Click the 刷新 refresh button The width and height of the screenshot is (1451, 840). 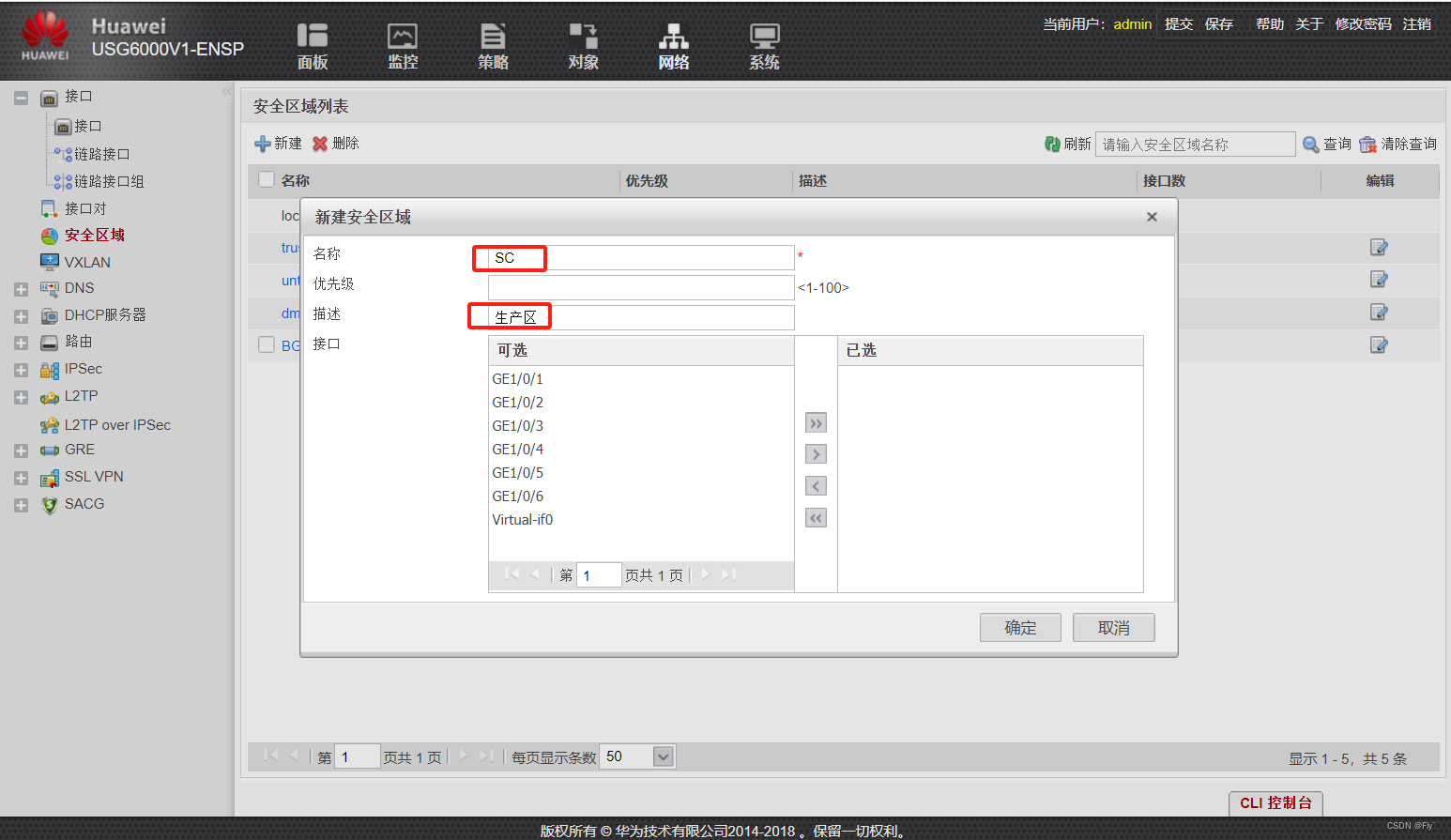coord(1067,144)
